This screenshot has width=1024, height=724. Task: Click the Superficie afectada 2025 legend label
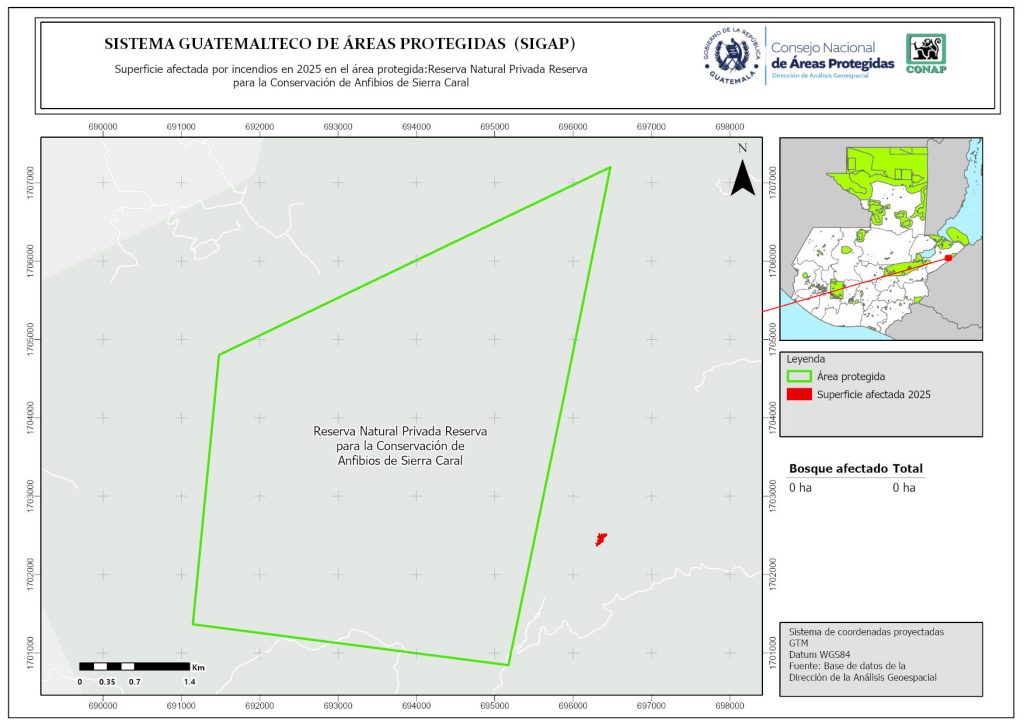click(x=873, y=395)
